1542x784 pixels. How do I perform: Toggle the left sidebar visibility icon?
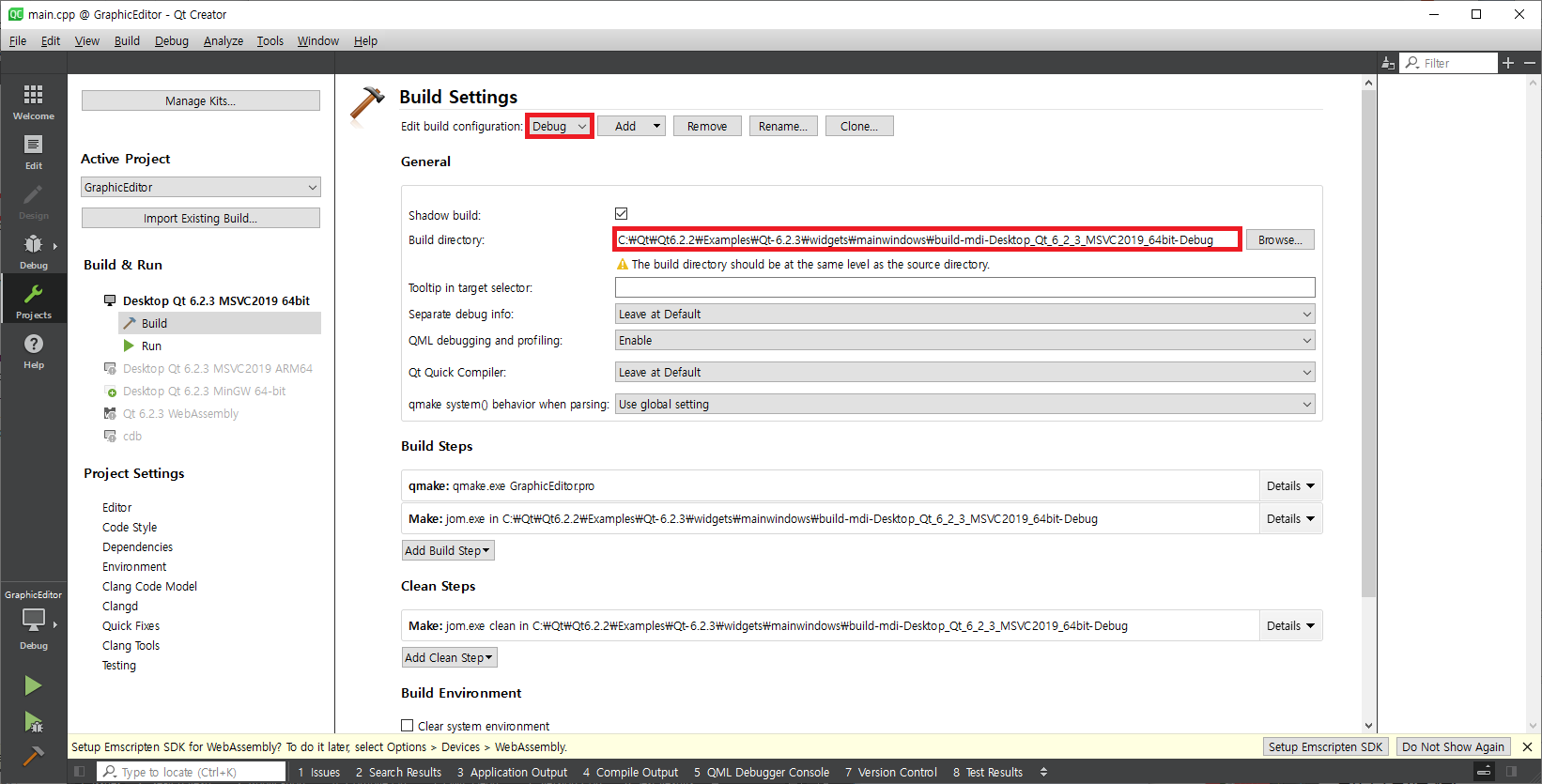coord(79,772)
